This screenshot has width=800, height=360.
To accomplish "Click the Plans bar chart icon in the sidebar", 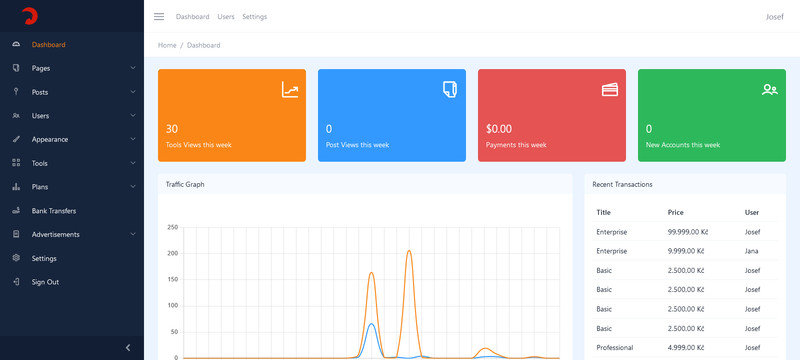I will click(16, 187).
